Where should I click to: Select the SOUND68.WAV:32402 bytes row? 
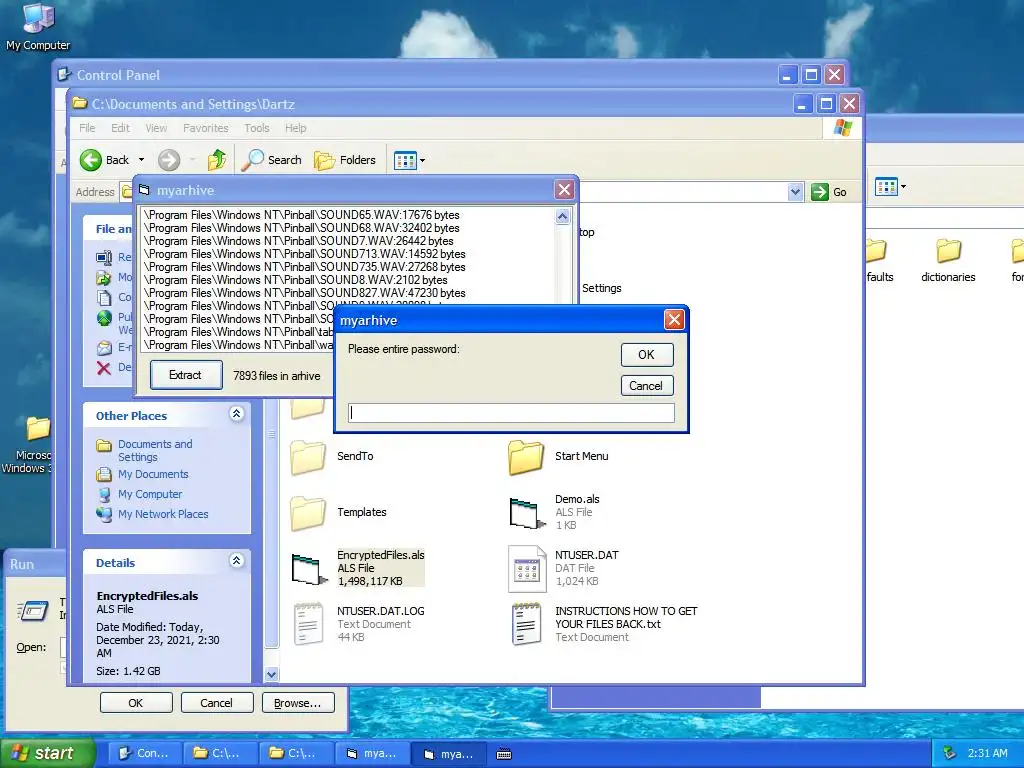[302, 228]
